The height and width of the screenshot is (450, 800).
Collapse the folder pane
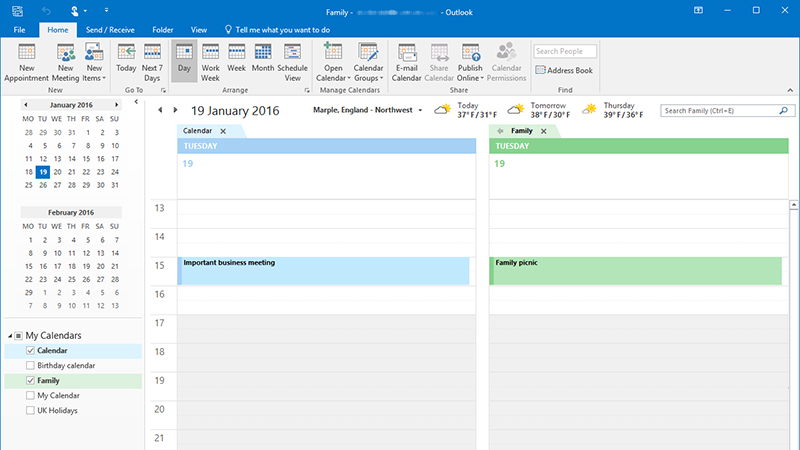point(136,102)
